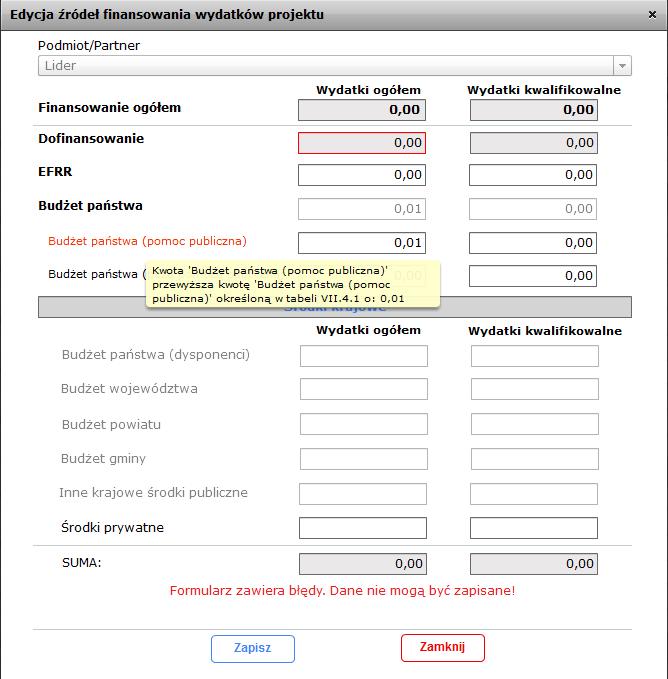Click the Budżet państwa (dysponenci) label
Viewport: 668px width, 679px height.
pyautogui.click(x=156, y=355)
